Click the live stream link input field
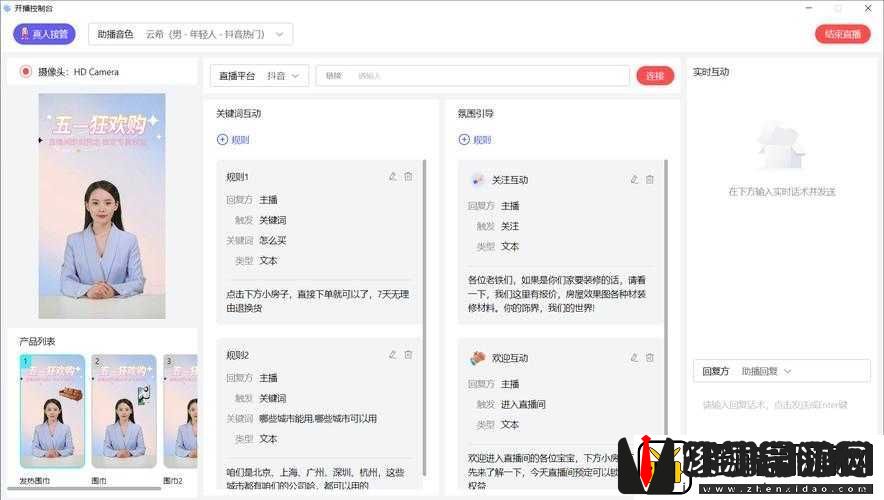This screenshot has height=500, width=884. point(472,76)
